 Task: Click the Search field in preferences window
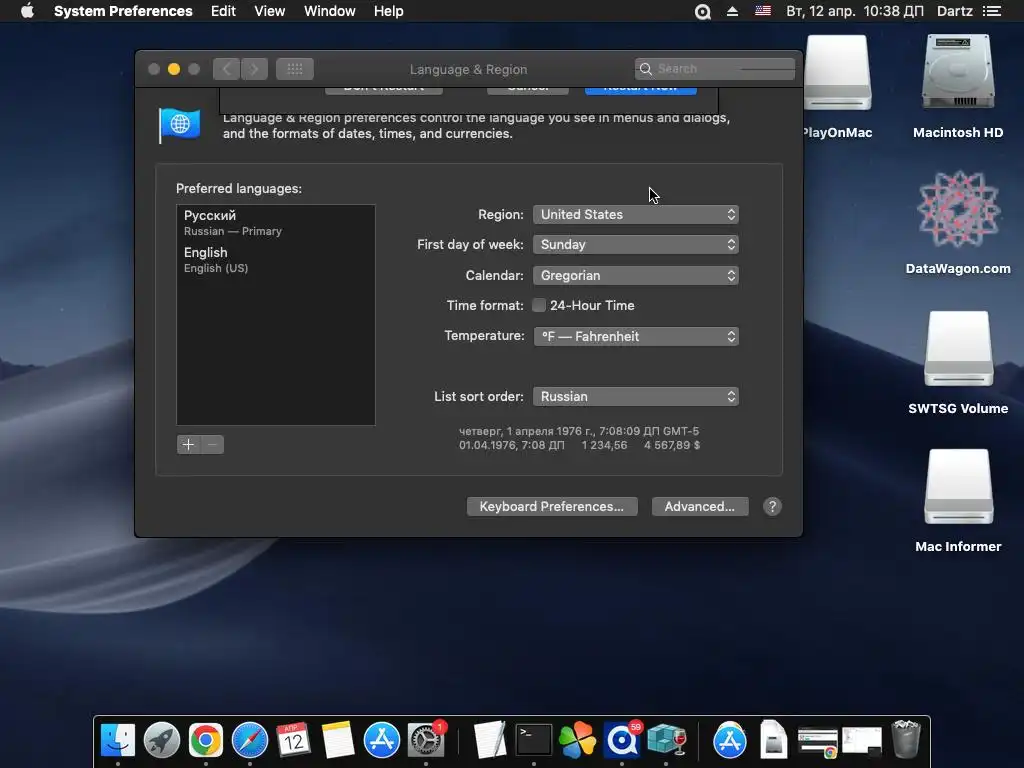[x=714, y=69]
